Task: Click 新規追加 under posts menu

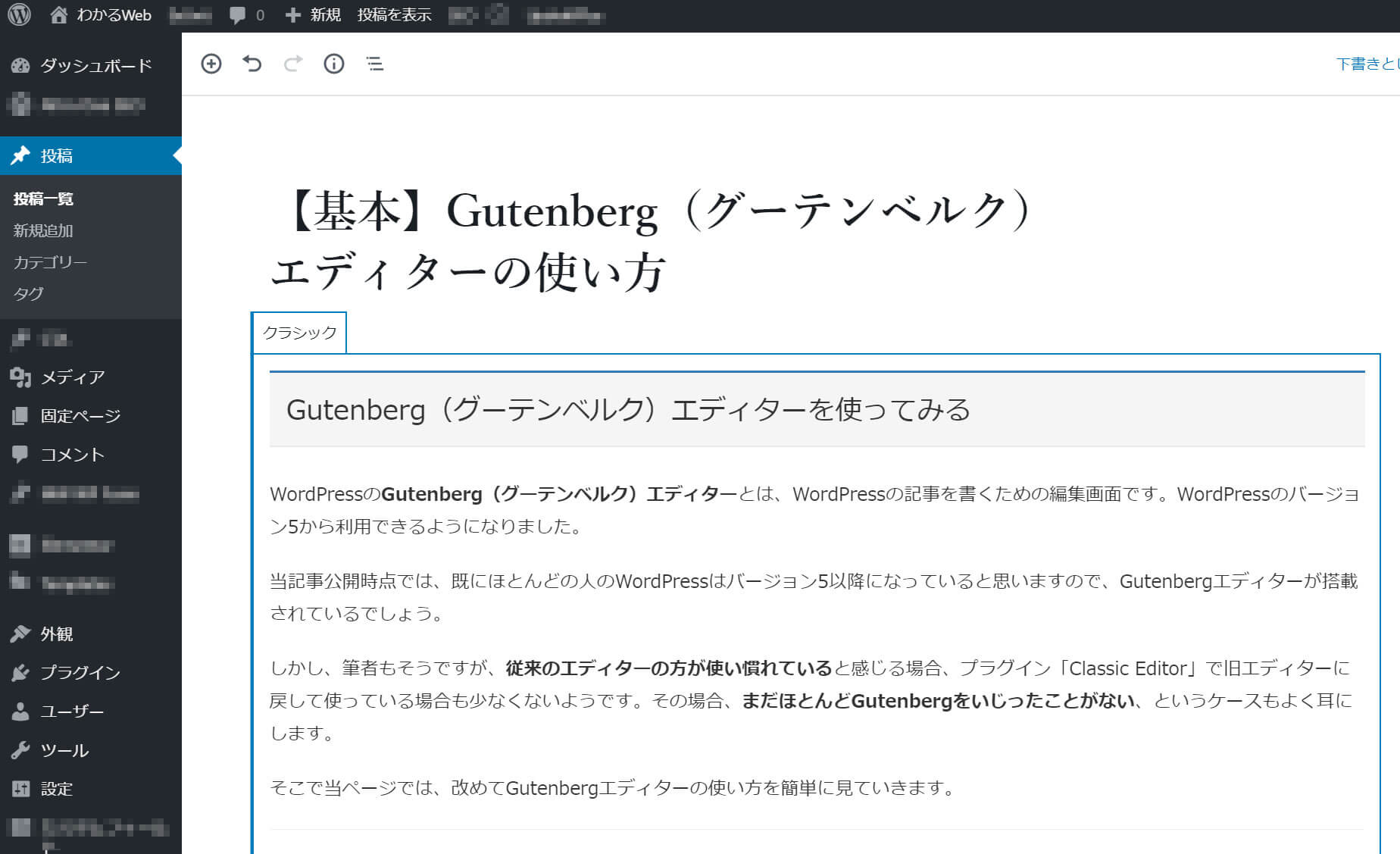Action: (x=43, y=230)
